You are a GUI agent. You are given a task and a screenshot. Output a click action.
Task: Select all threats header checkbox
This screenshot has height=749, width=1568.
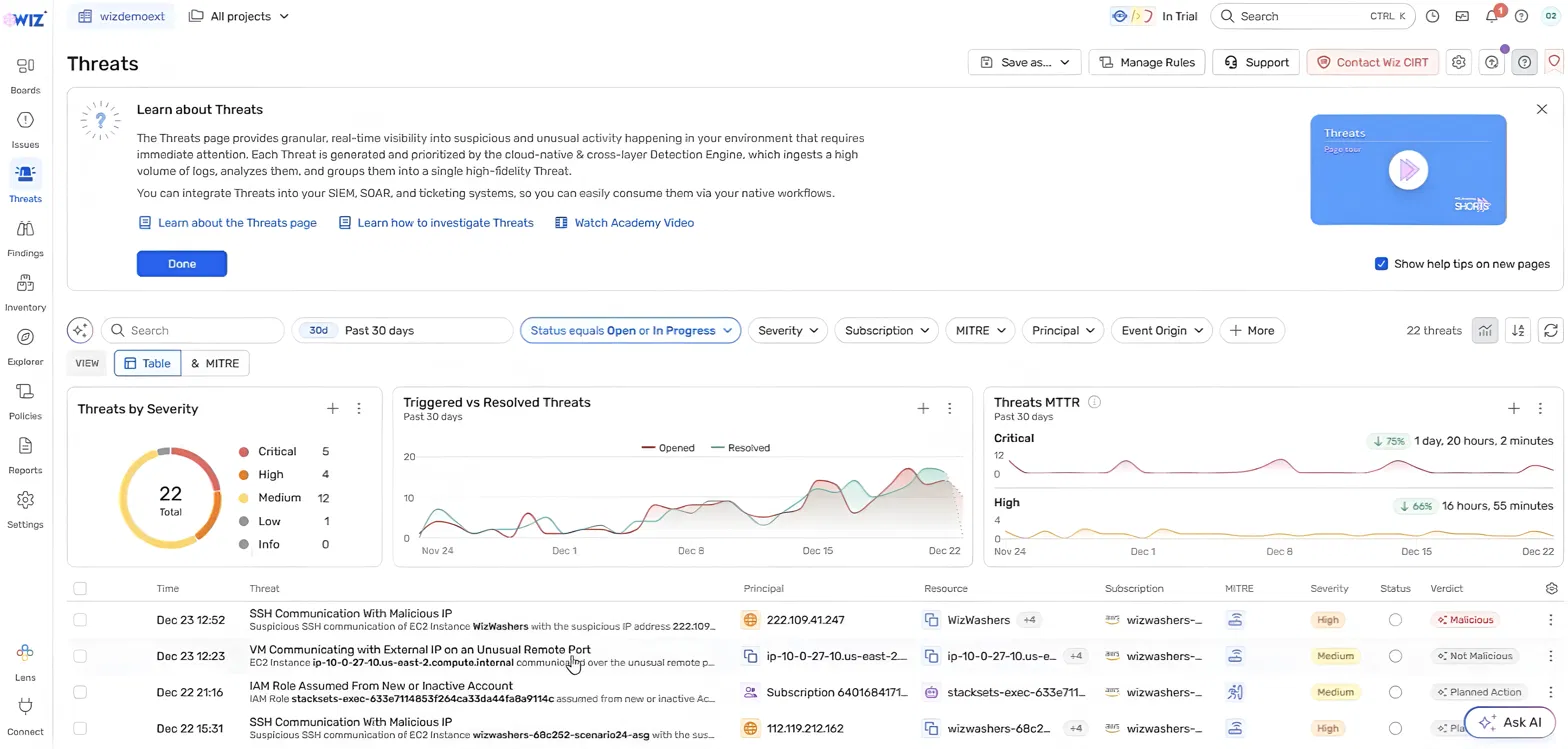(80, 588)
